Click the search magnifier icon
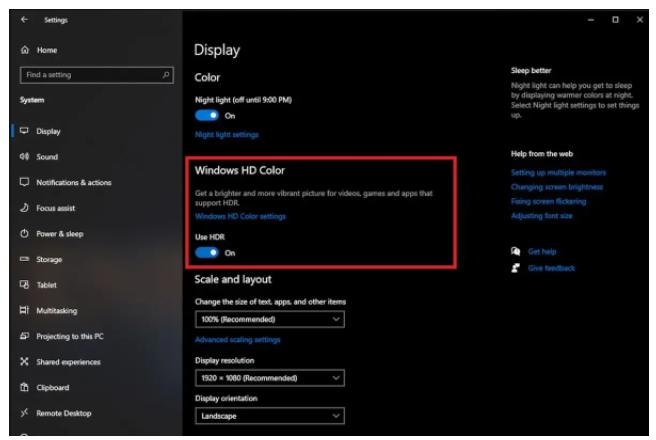 [166, 75]
